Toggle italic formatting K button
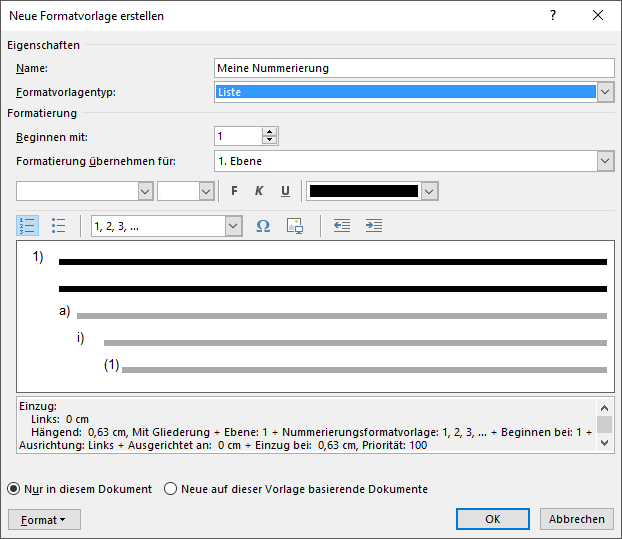 pos(259,191)
